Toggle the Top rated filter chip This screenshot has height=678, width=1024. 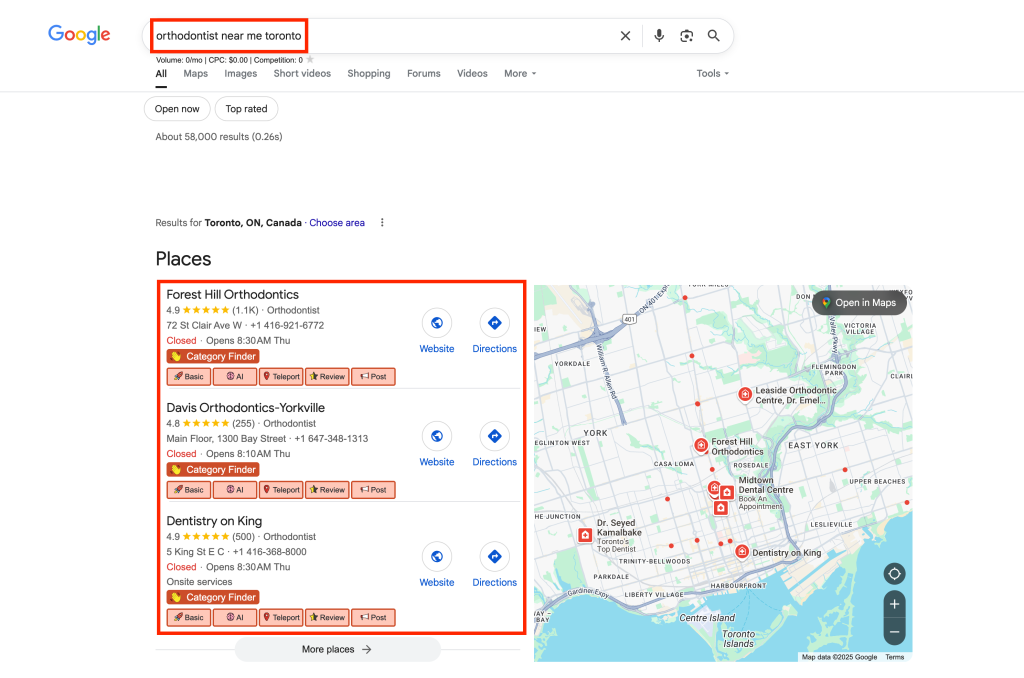tap(246, 109)
